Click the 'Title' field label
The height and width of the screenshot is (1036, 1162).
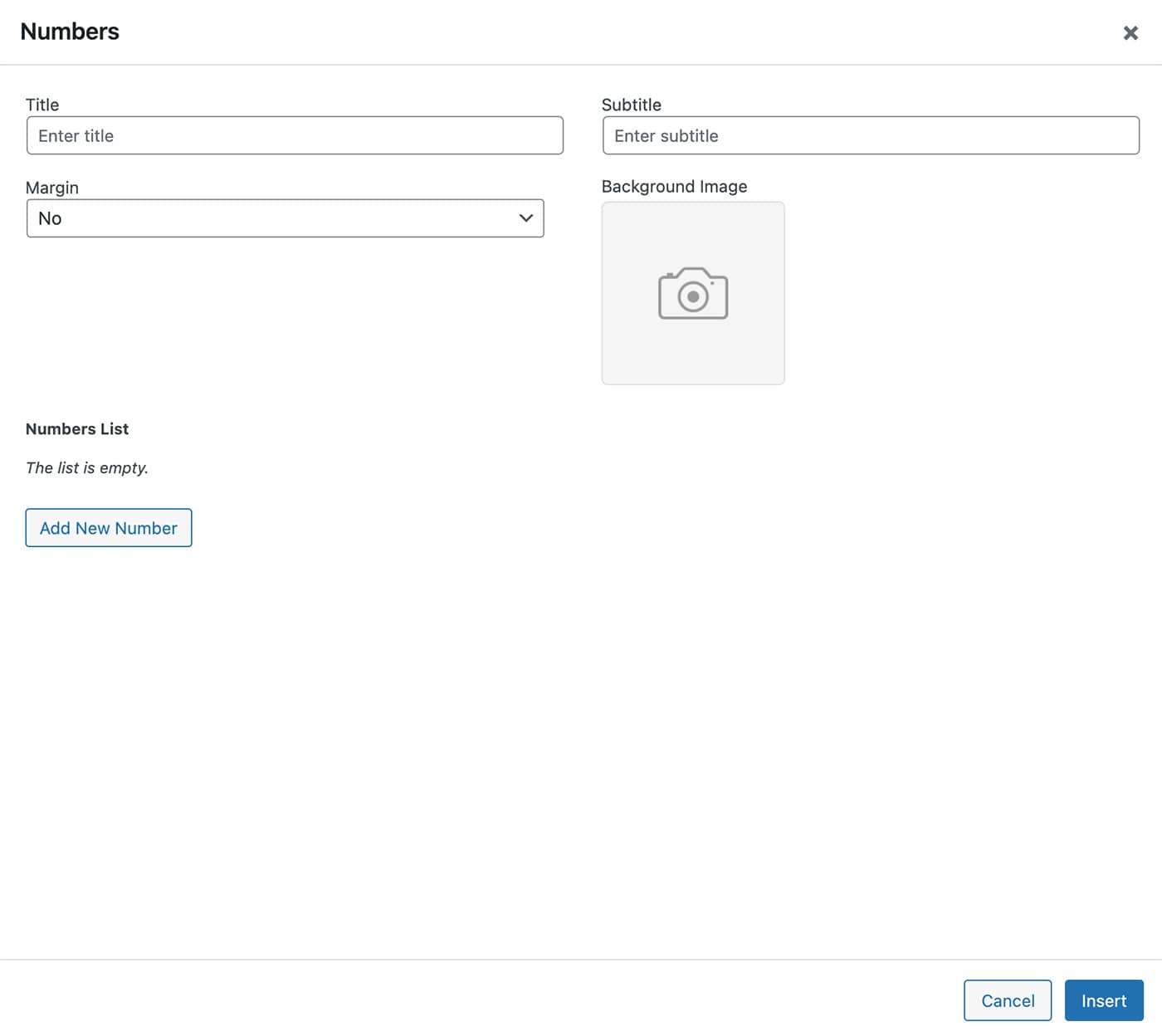tap(42, 105)
